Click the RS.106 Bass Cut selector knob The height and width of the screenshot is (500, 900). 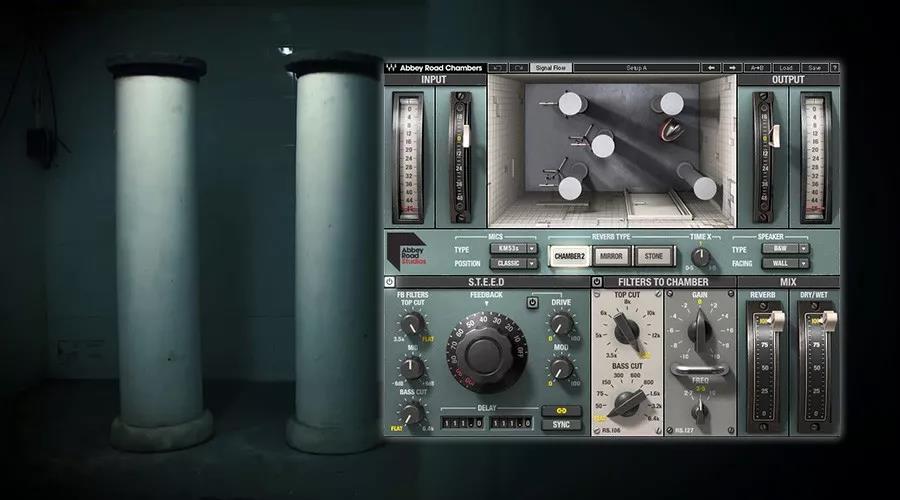[x=627, y=402]
